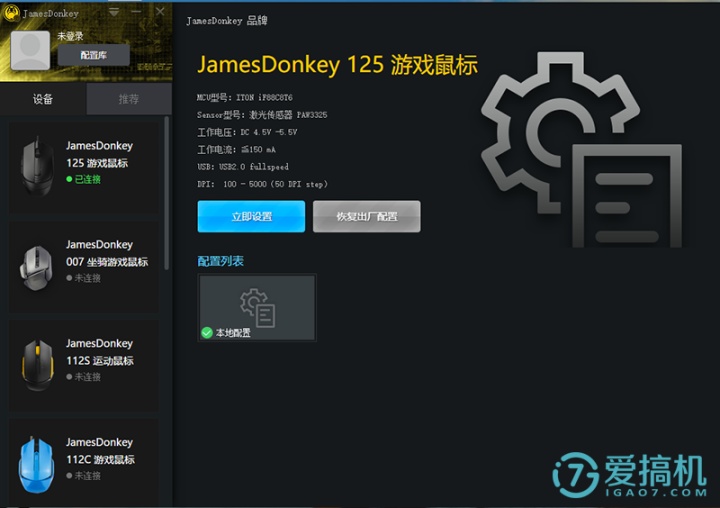Click 未连接 status under 112S 运动鼠标
The height and width of the screenshot is (508, 720).
[x=84, y=377]
